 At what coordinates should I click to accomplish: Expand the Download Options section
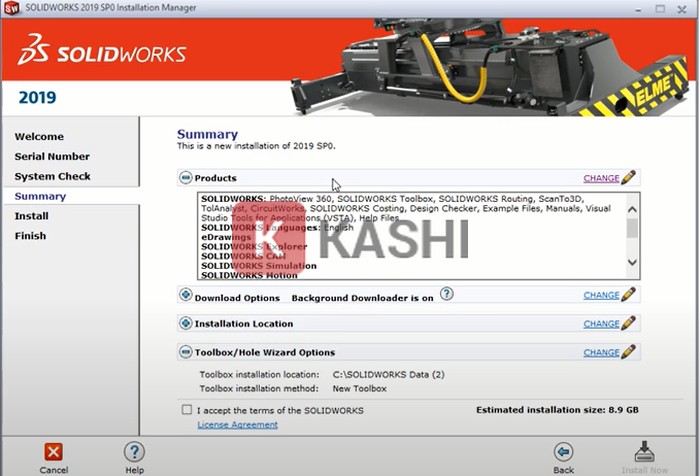click(186, 295)
